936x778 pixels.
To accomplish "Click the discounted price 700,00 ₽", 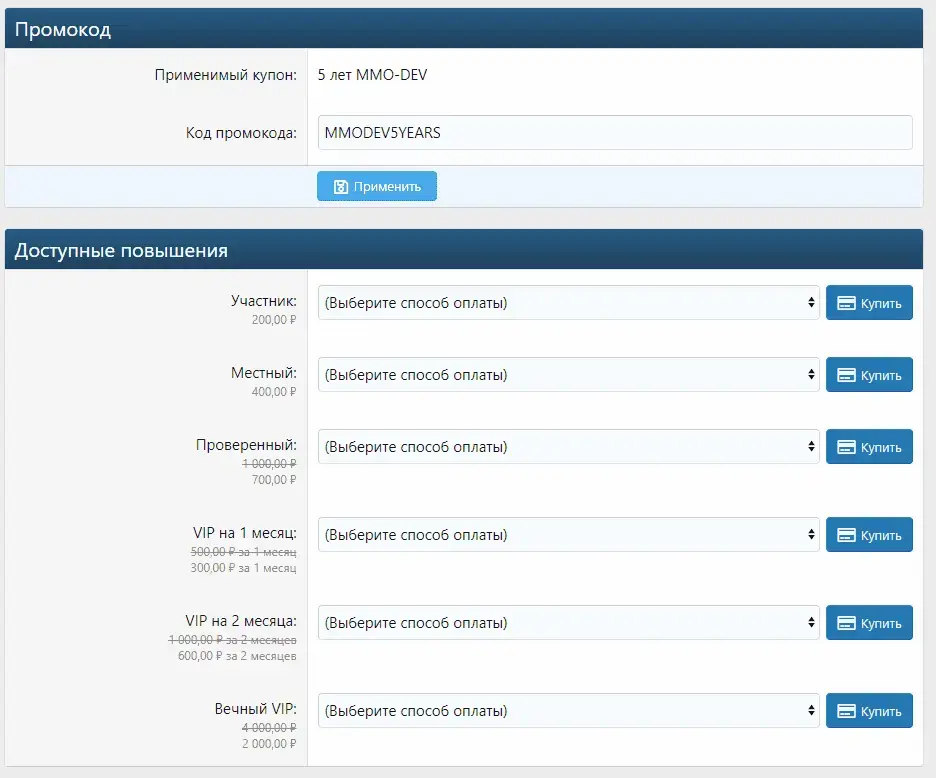I will coord(274,479).
